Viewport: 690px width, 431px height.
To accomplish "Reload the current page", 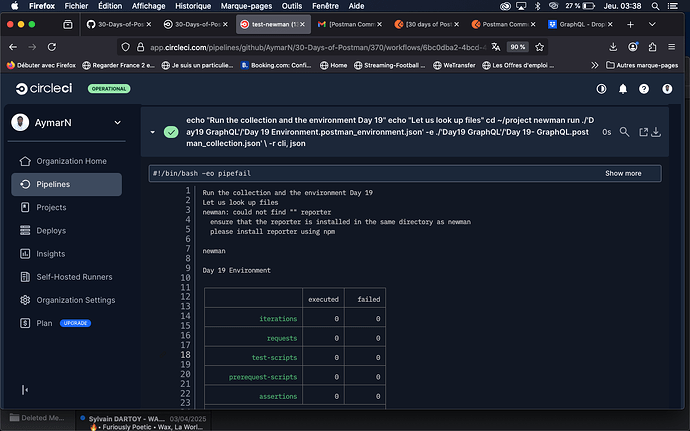I will click(x=51, y=47).
